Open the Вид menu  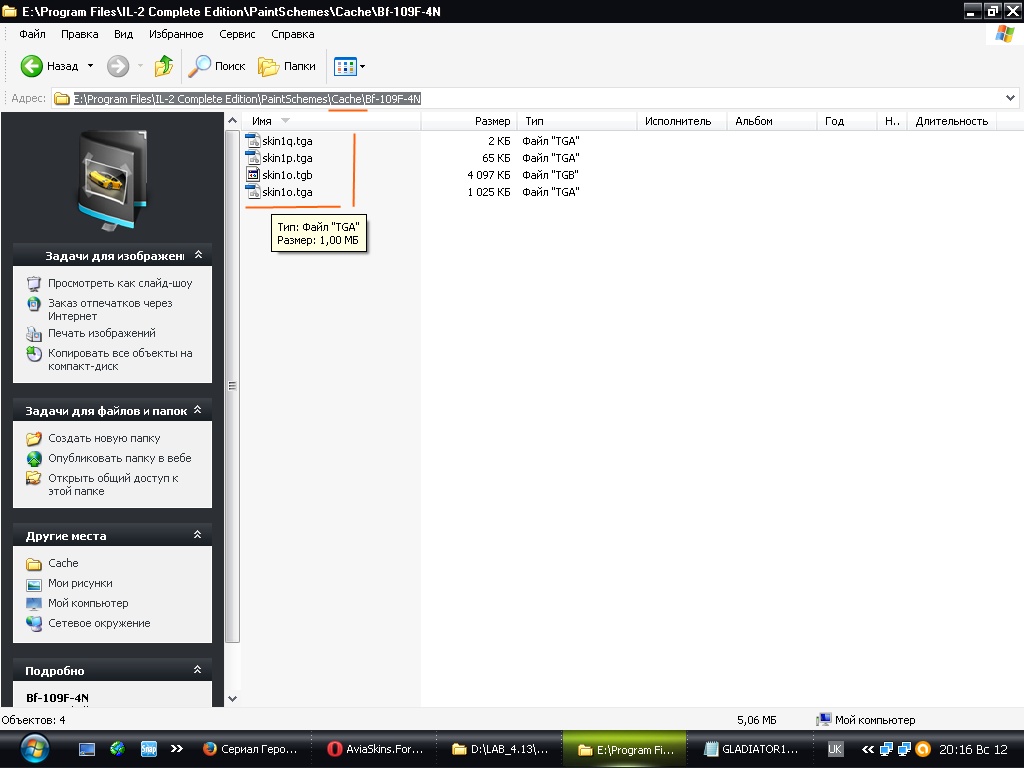[123, 34]
